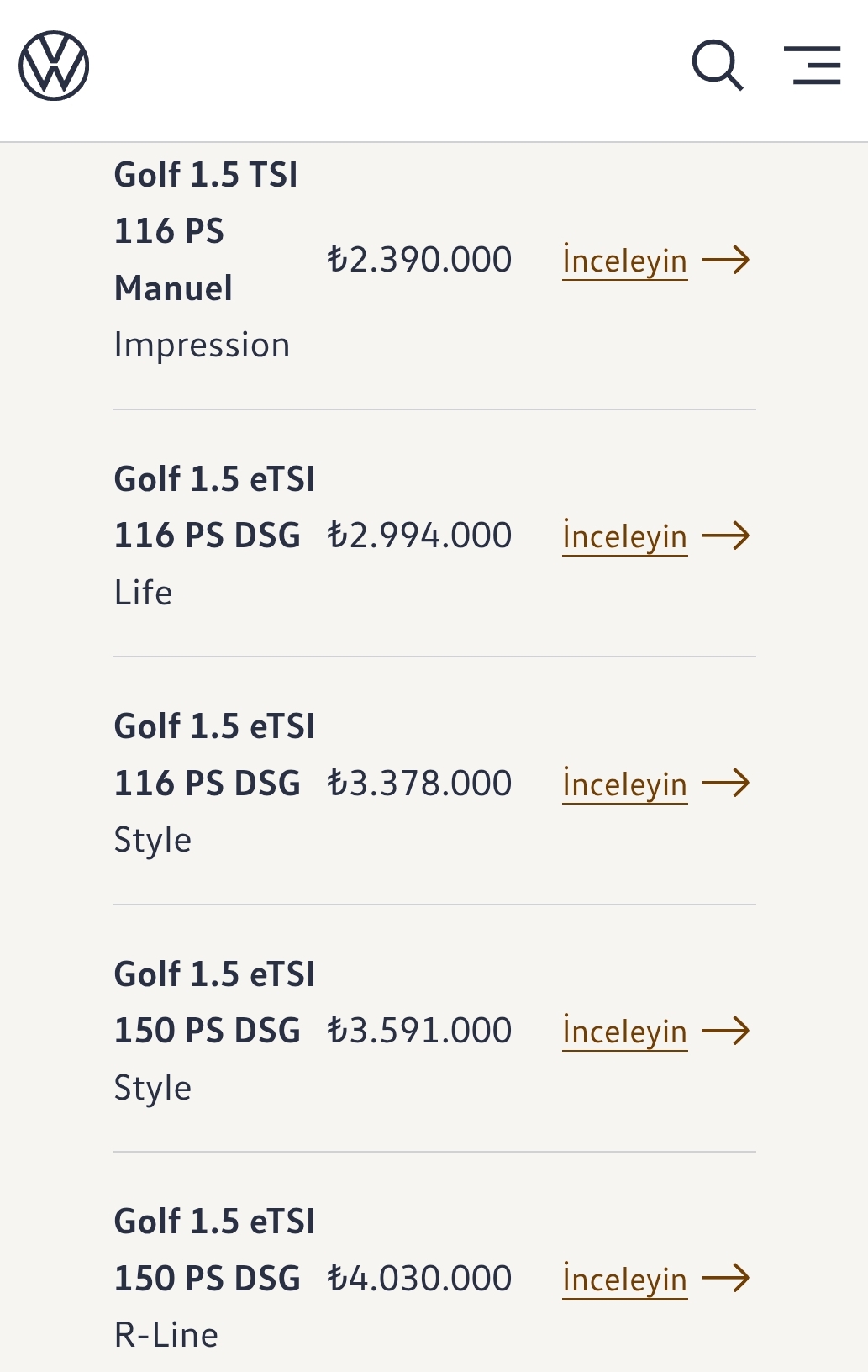
Task: Open İnceleyin link for Impression Manuel model
Action: pyautogui.click(x=625, y=261)
